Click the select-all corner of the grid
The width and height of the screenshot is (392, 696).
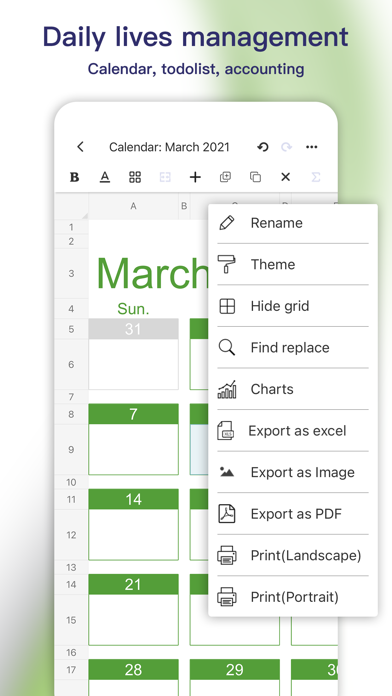pyautogui.click(x=71, y=206)
